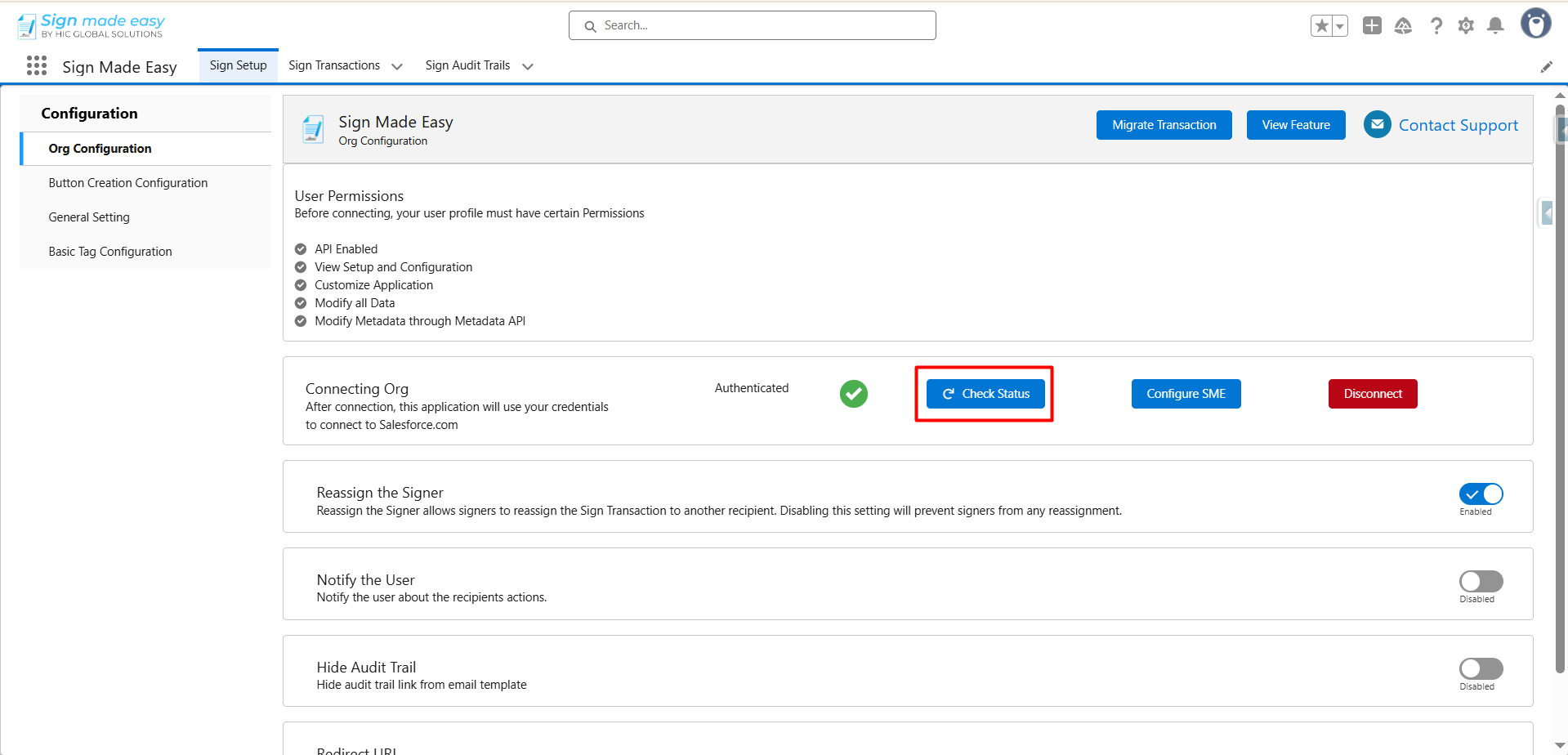Image resolution: width=1568 pixels, height=755 pixels.
Task: Expand the Sign Audit Trails dropdown arrow
Action: tap(528, 66)
